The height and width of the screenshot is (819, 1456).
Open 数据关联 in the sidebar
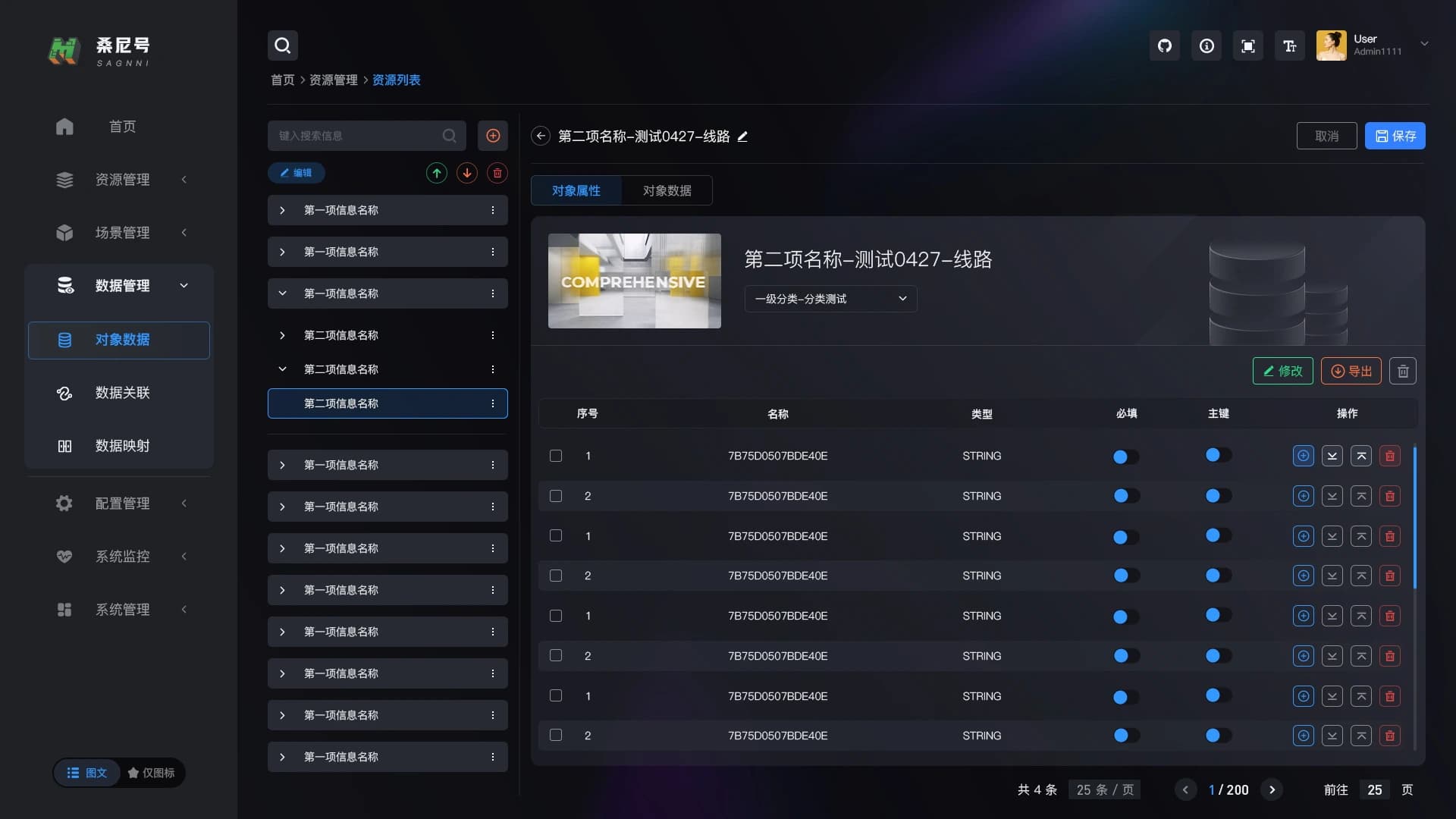click(x=119, y=393)
